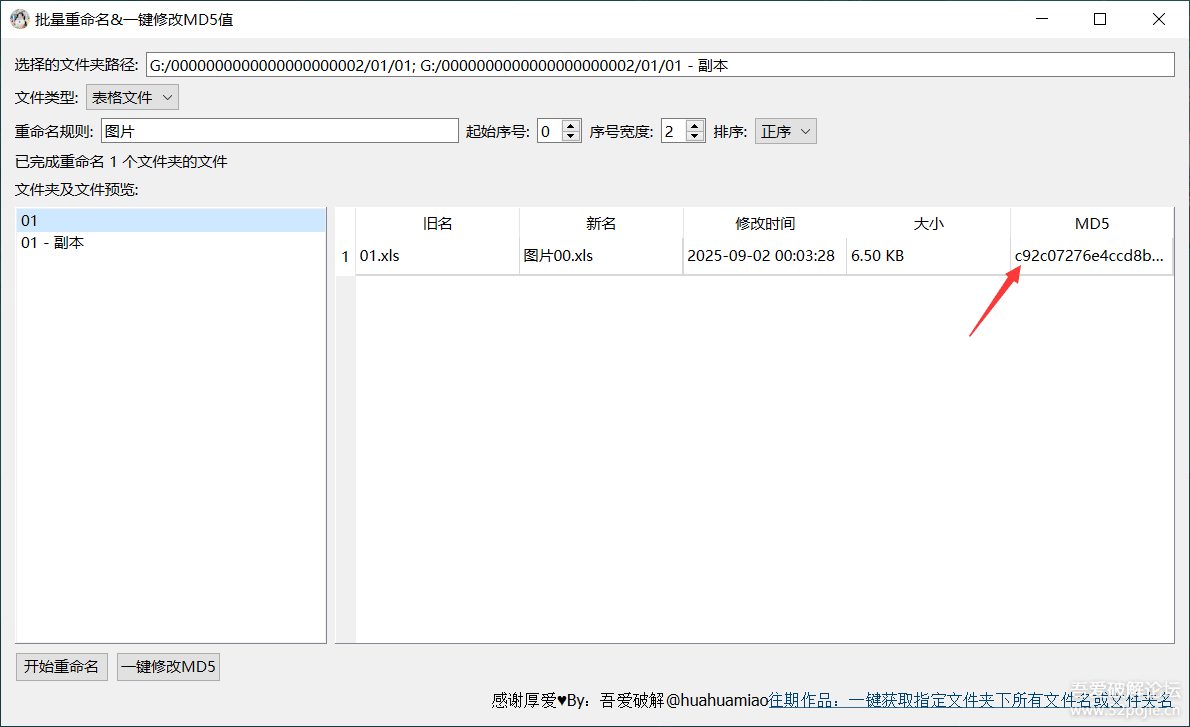Select folder "01 - 副本" in the list
This screenshot has height=727, width=1190.
[170, 243]
